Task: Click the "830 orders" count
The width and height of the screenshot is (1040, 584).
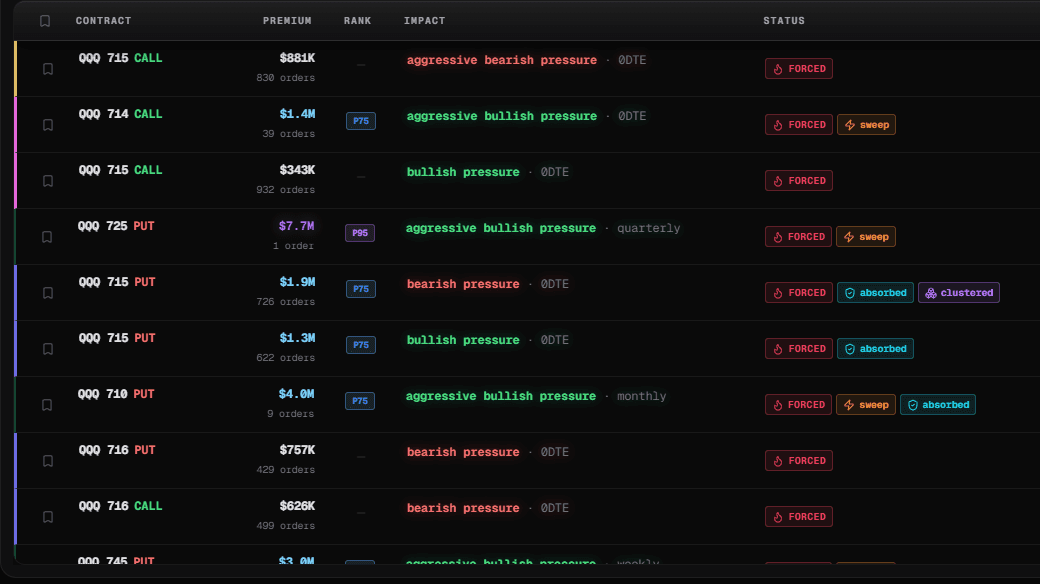Action: click(x=286, y=78)
